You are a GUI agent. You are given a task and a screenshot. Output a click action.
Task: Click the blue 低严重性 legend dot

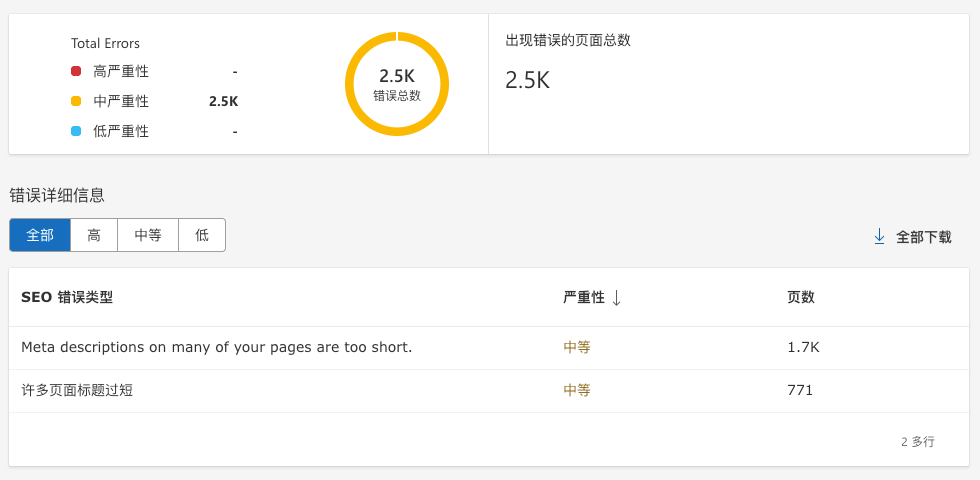pyautogui.click(x=76, y=131)
